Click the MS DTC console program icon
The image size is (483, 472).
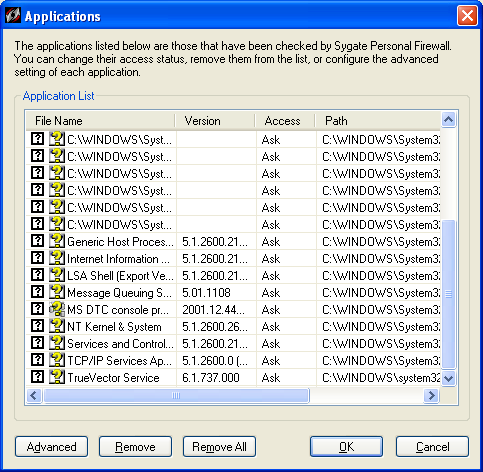tap(57, 309)
